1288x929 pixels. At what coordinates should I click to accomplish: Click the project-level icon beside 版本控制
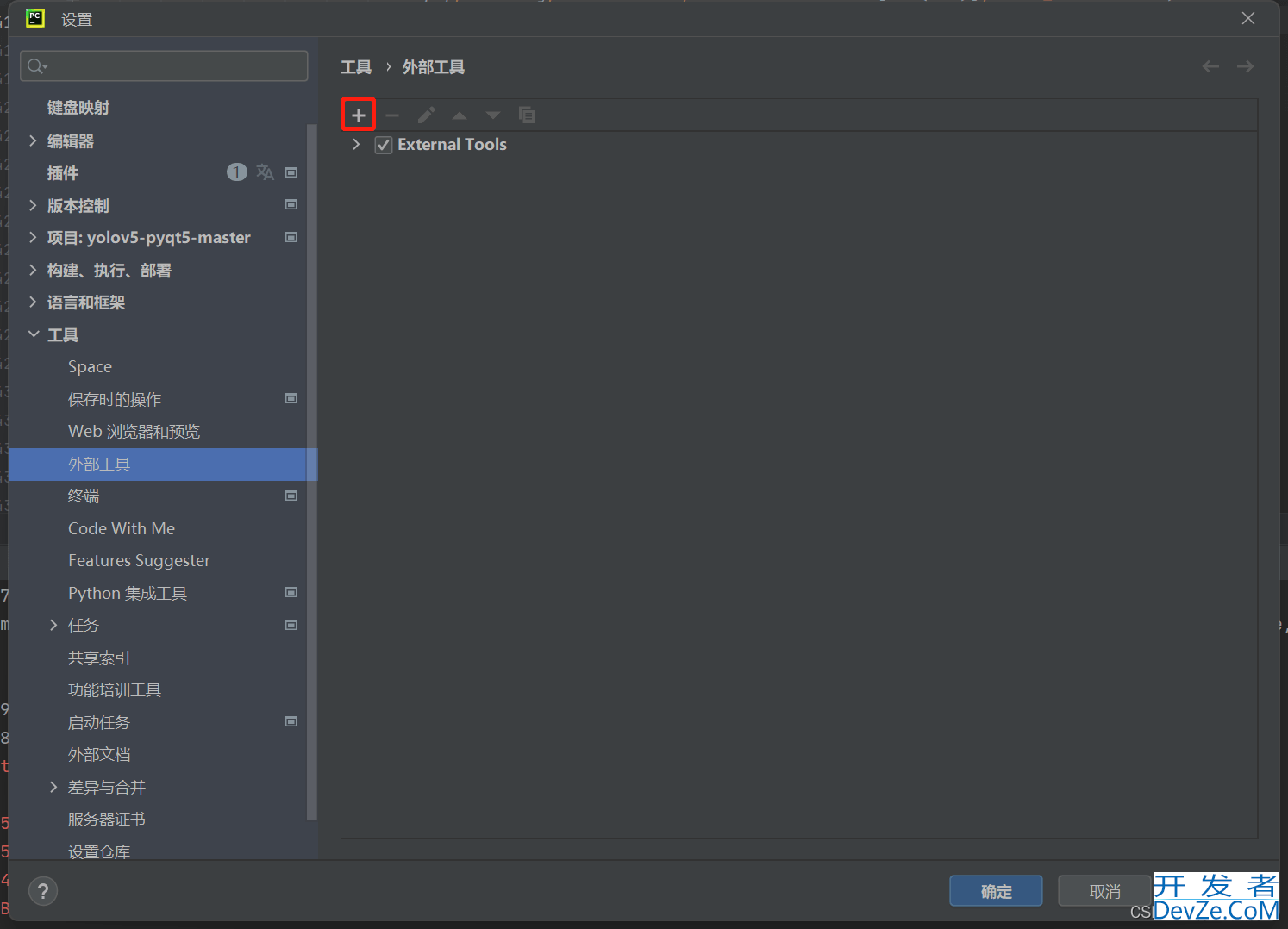click(x=291, y=205)
